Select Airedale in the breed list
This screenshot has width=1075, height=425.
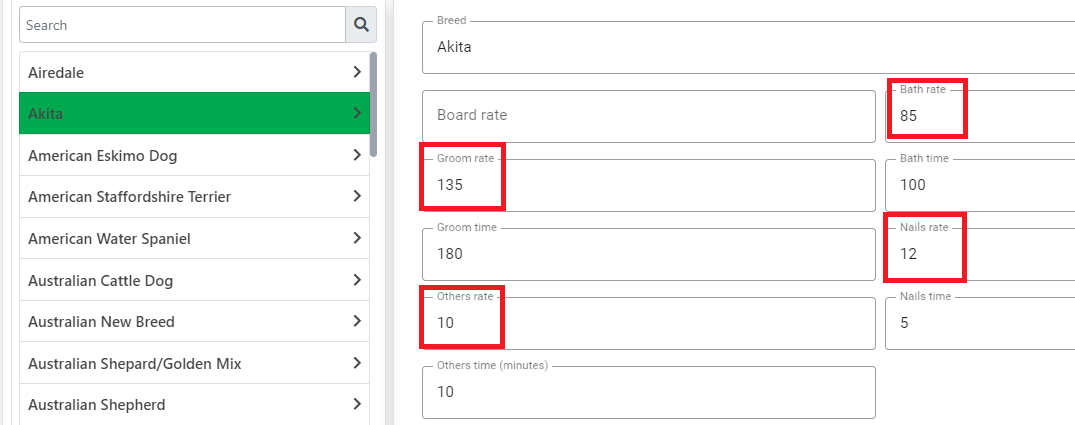tap(194, 72)
